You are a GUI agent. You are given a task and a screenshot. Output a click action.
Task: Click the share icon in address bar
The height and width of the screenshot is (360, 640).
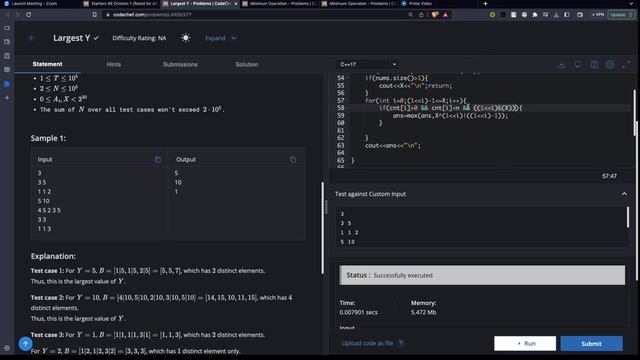point(421,15)
